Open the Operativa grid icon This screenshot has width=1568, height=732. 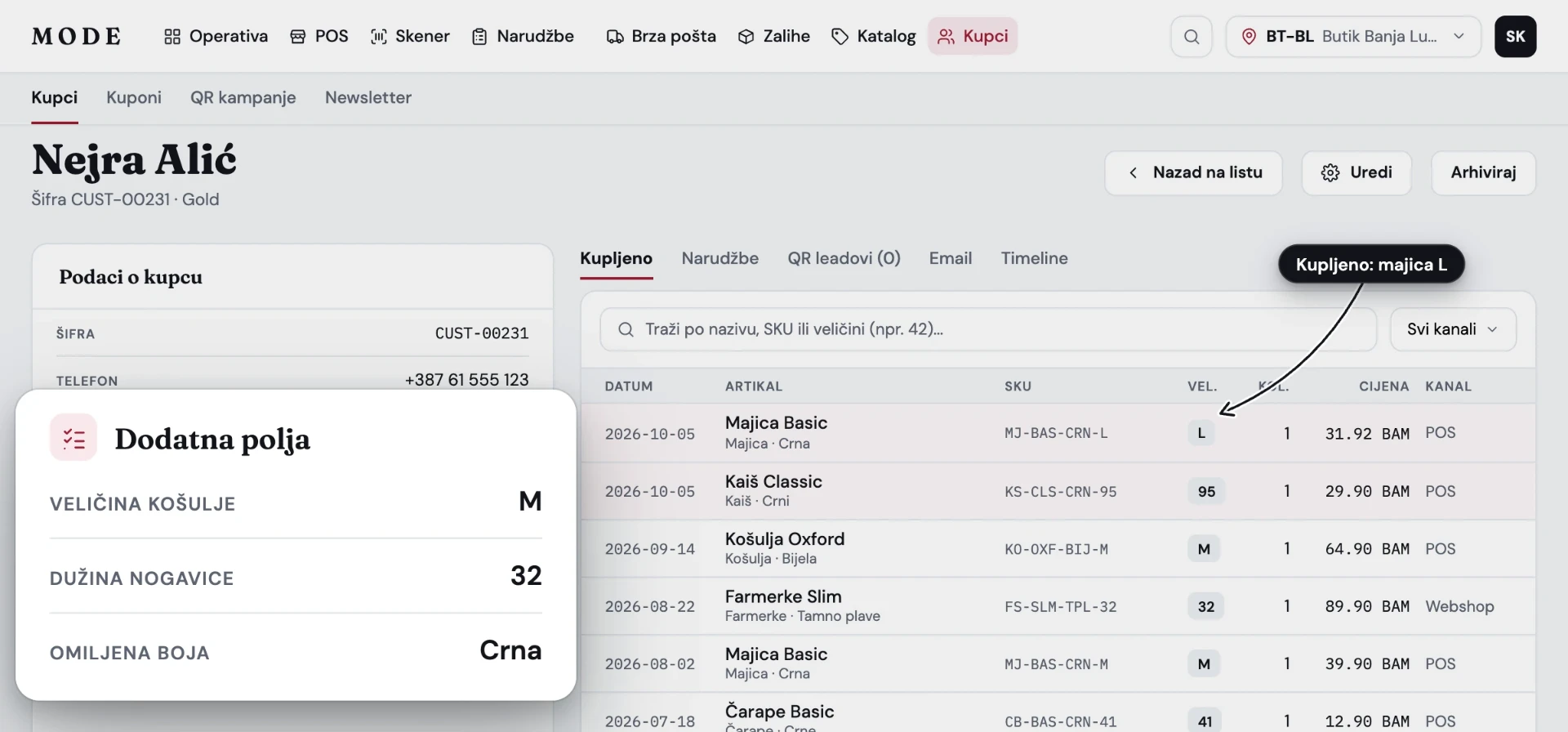click(x=171, y=37)
